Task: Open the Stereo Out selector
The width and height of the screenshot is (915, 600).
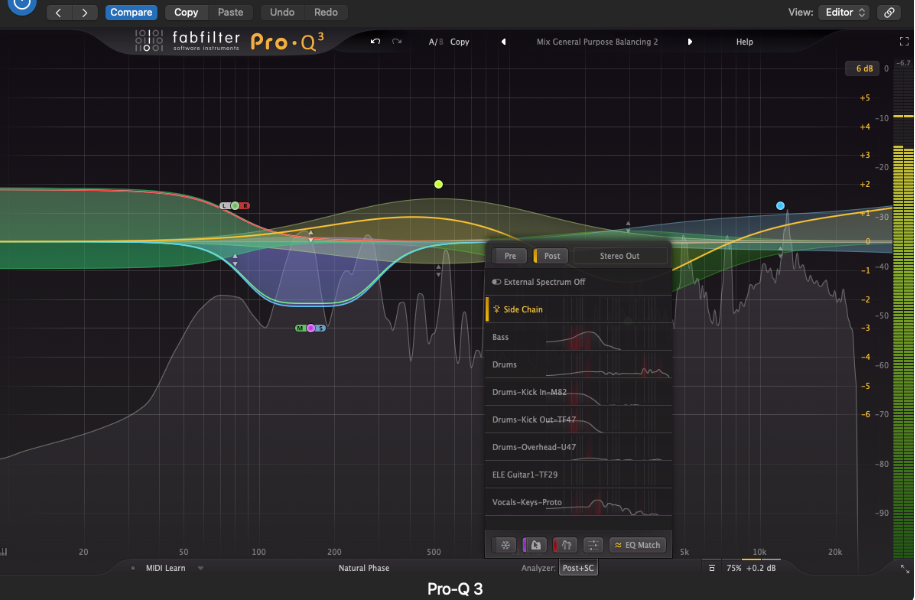Action: click(620, 256)
